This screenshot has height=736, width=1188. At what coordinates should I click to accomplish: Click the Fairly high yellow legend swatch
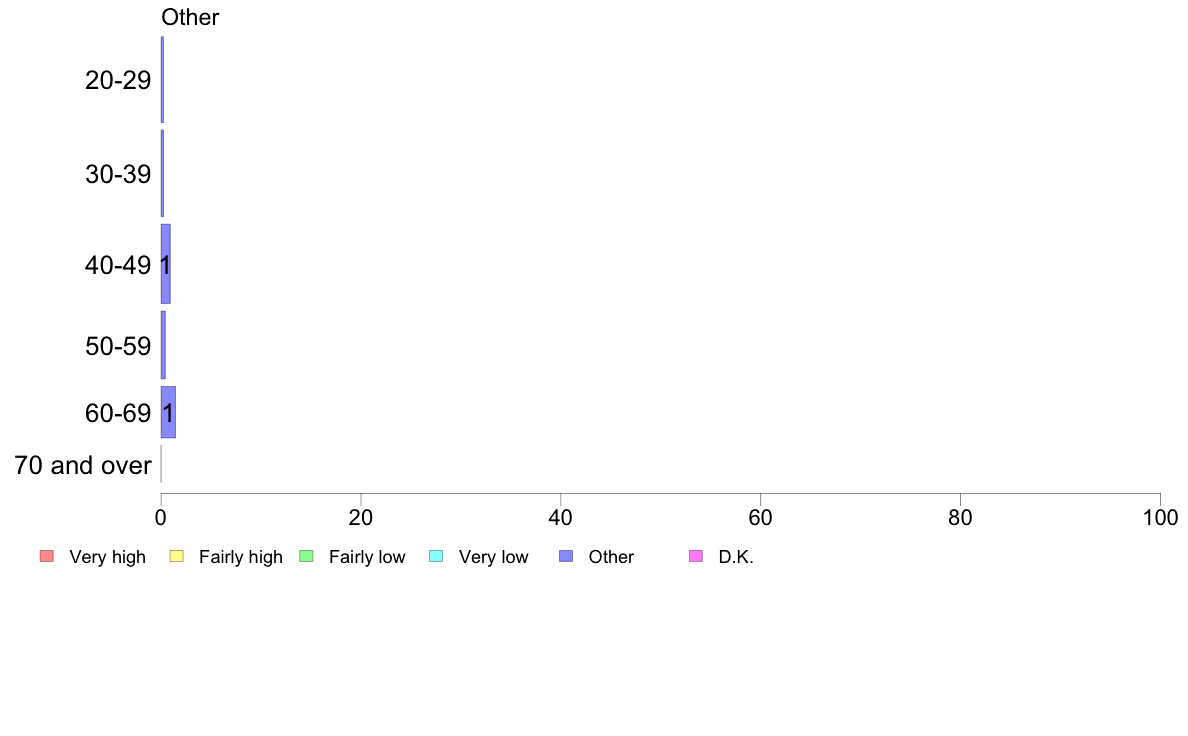tap(177, 556)
